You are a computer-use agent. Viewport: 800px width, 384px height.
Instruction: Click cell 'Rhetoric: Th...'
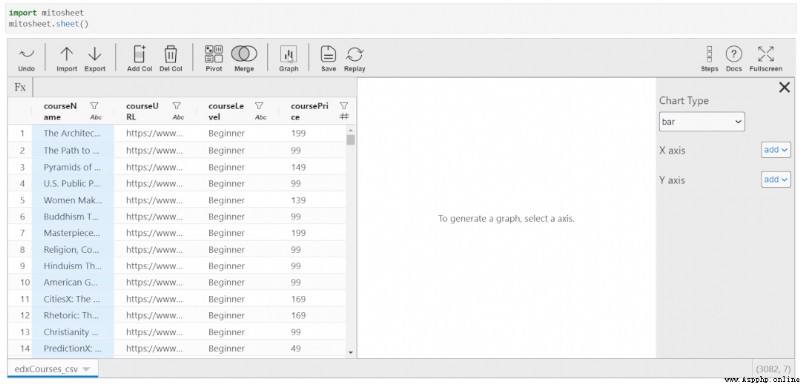(x=73, y=315)
